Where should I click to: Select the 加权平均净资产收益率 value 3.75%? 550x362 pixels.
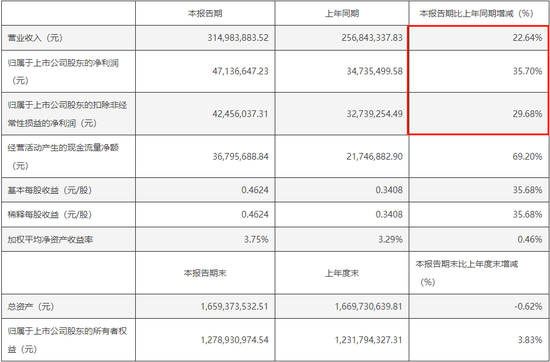pyautogui.click(x=256, y=239)
